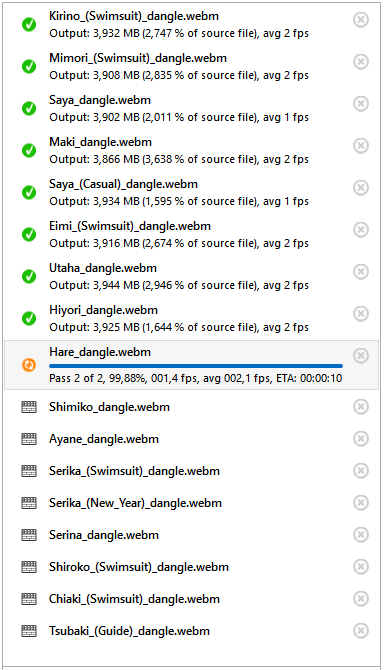Remove Maki_dangle.webm job from the queue

pyautogui.click(x=361, y=145)
